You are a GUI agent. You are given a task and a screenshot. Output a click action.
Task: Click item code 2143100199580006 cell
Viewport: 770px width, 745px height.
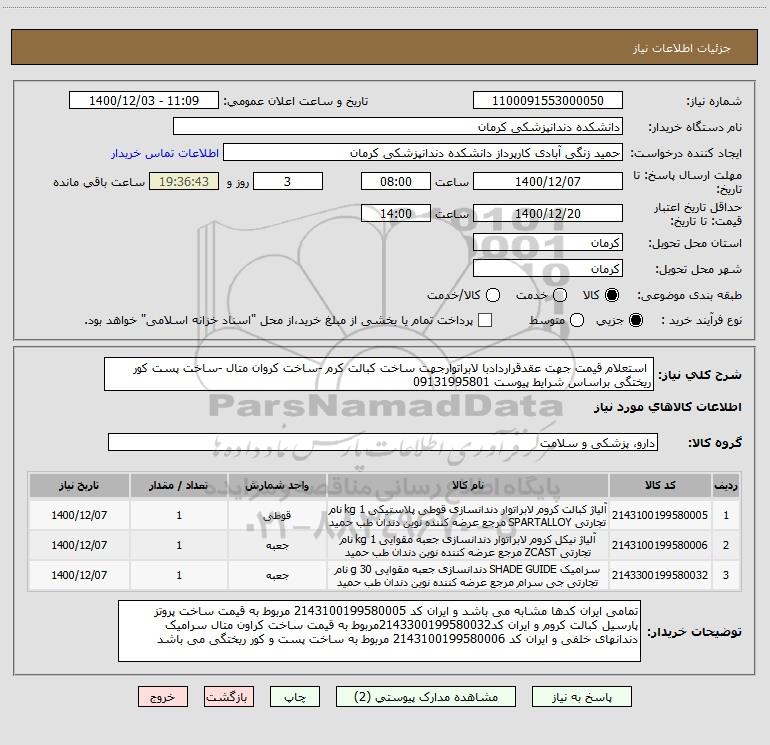point(660,545)
